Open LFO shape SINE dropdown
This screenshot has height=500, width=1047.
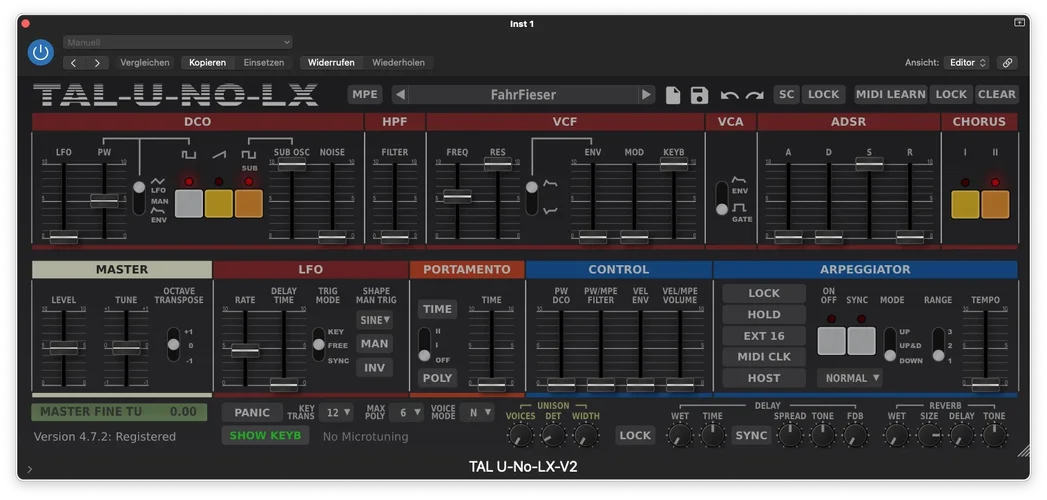point(375,320)
